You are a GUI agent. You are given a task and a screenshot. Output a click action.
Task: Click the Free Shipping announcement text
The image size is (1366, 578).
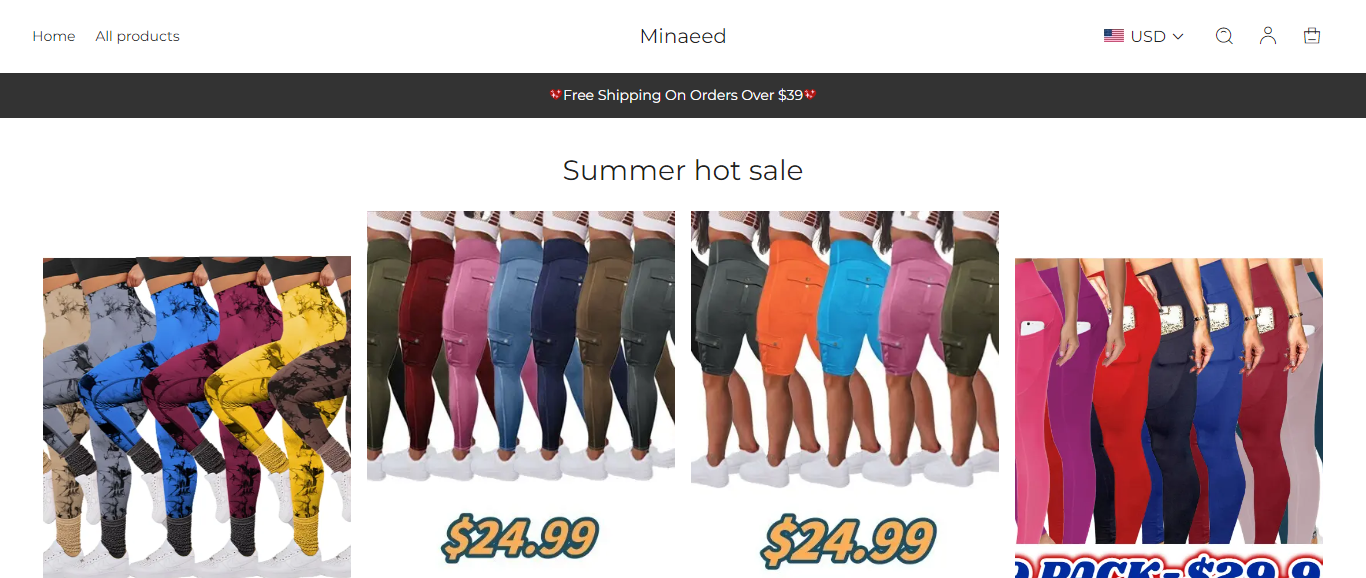point(683,95)
